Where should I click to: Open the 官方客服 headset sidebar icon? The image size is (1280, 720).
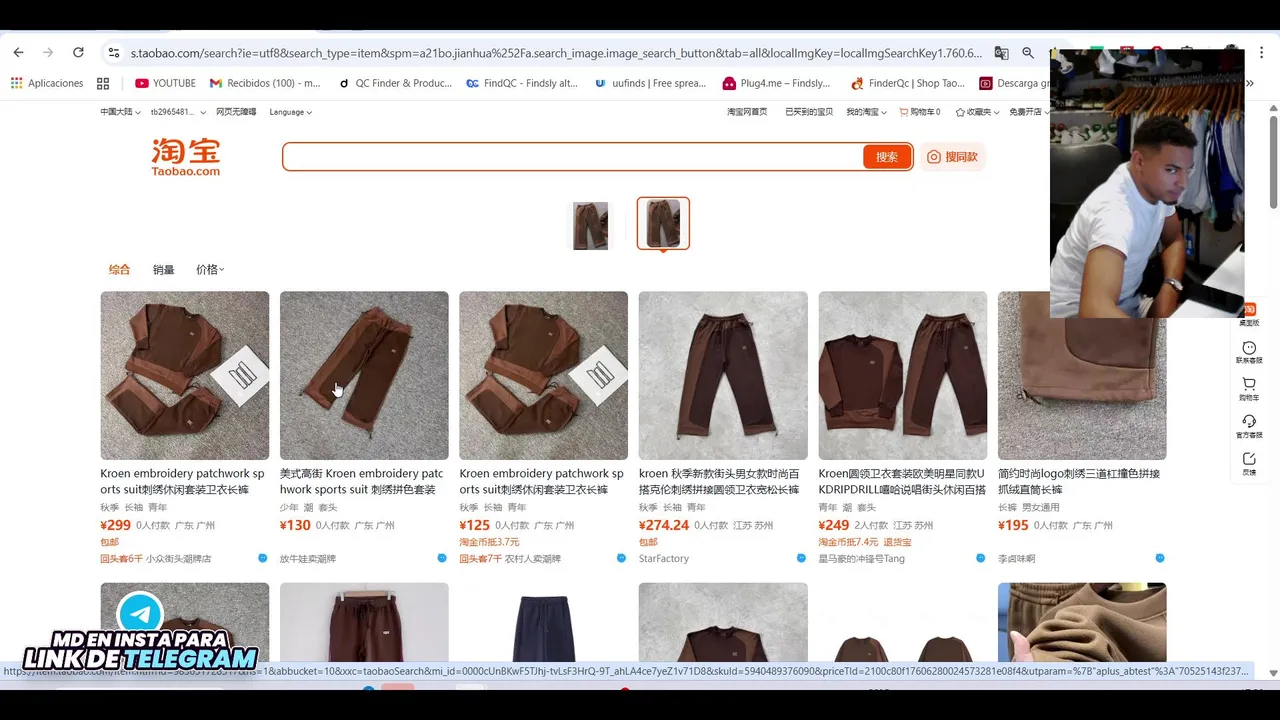pyautogui.click(x=1249, y=427)
